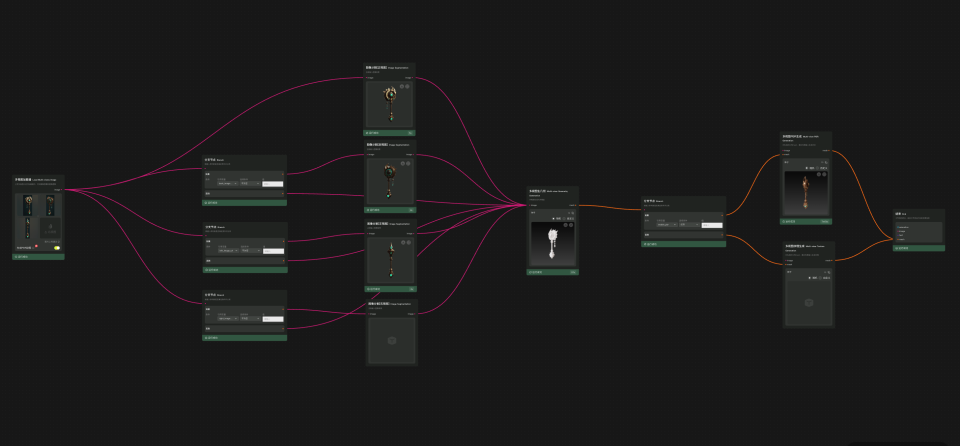Click the round icon on top Image Segmentation preview
Image resolution: width=960 pixels, height=446 pixels.
coord(404,87)
